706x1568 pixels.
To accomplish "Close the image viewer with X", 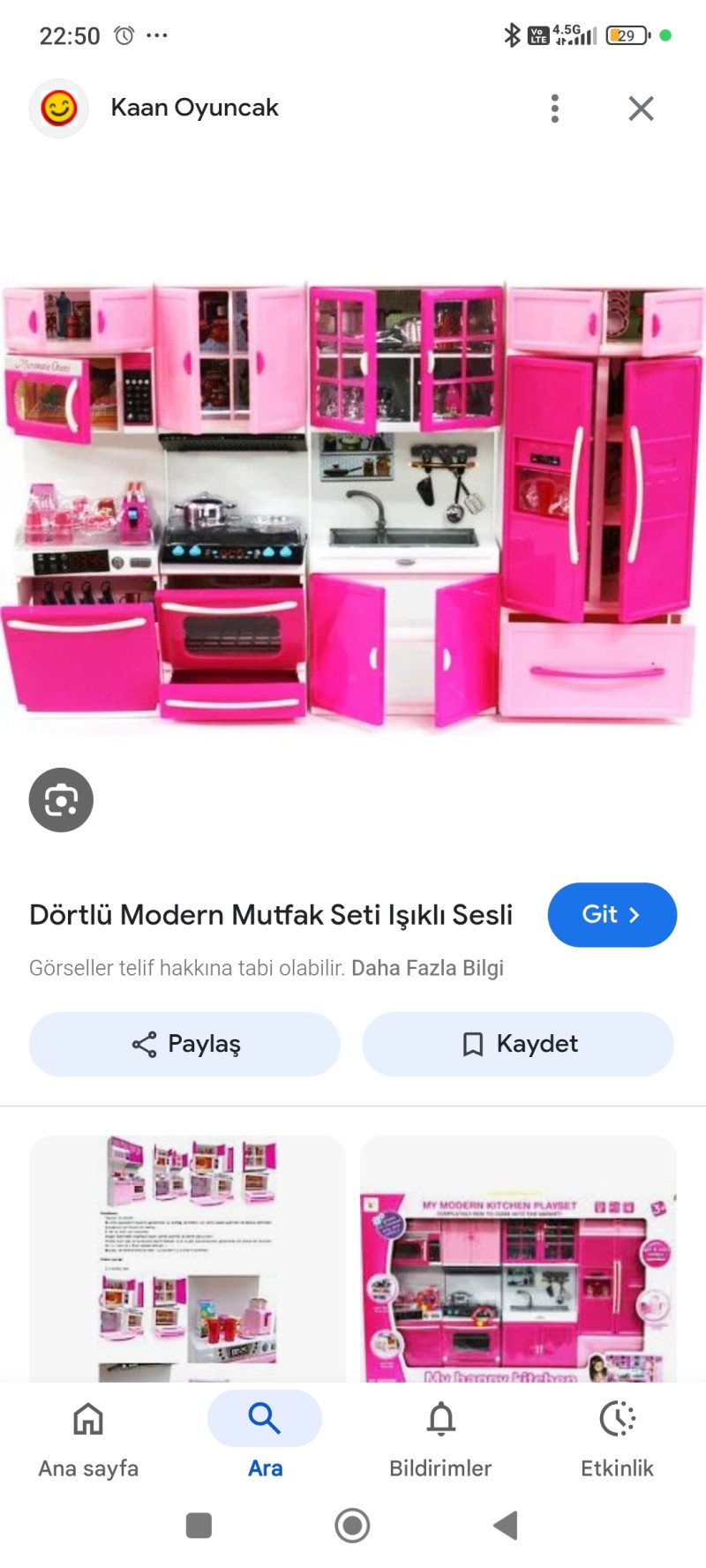I will [x=641, y=109].
